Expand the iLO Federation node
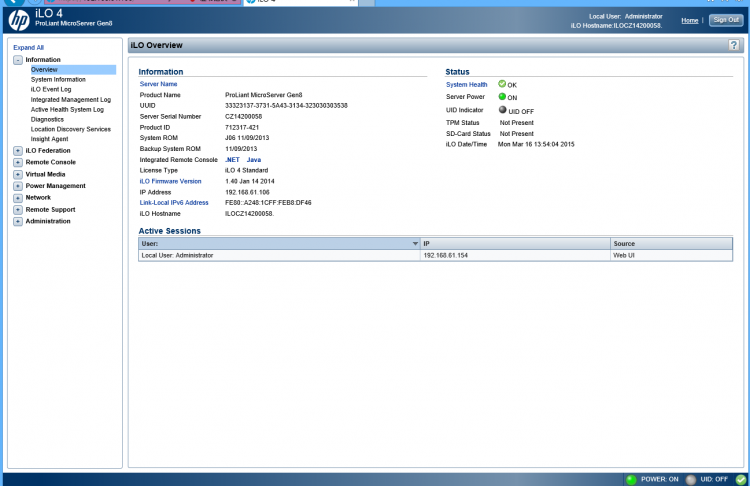Viewport: 750px width, 486px height. [x=18, y=151]
